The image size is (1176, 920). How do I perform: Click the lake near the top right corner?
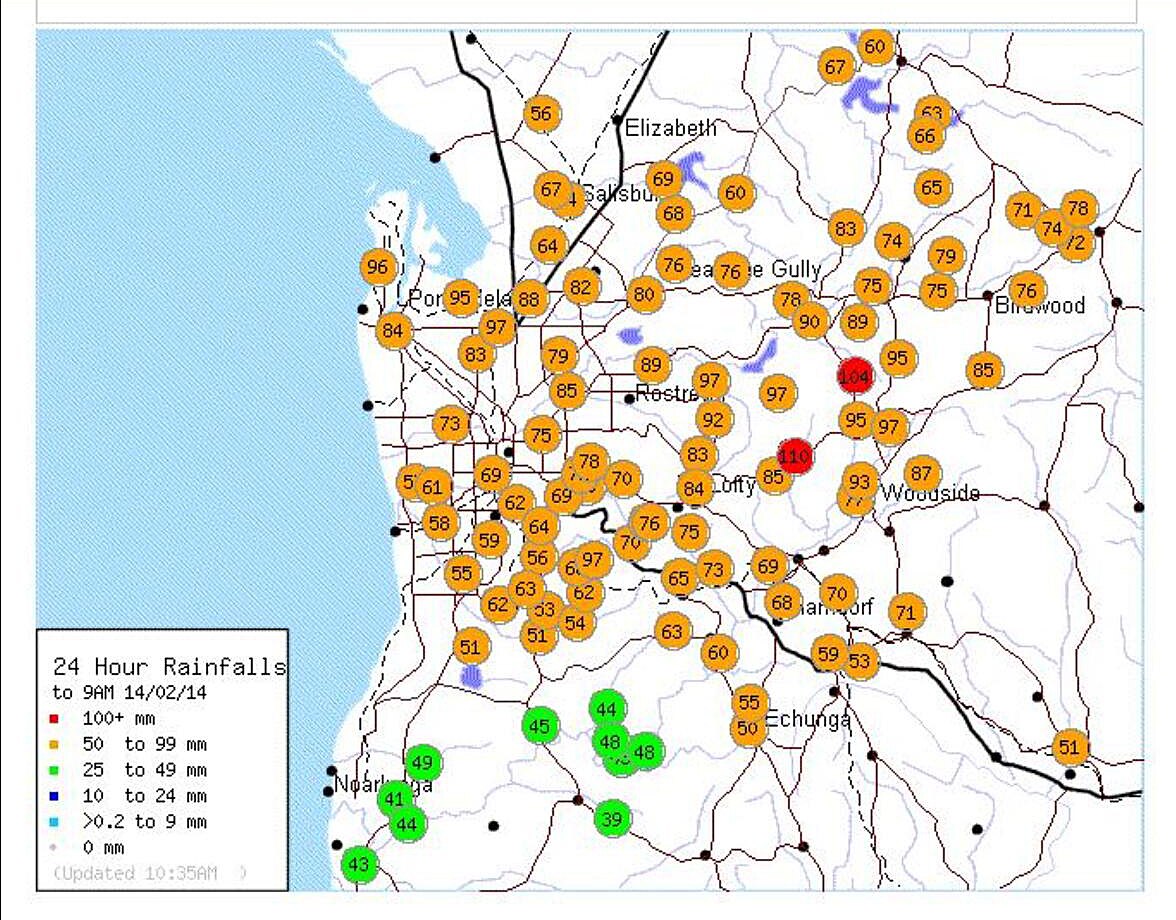tap(866, 92)
